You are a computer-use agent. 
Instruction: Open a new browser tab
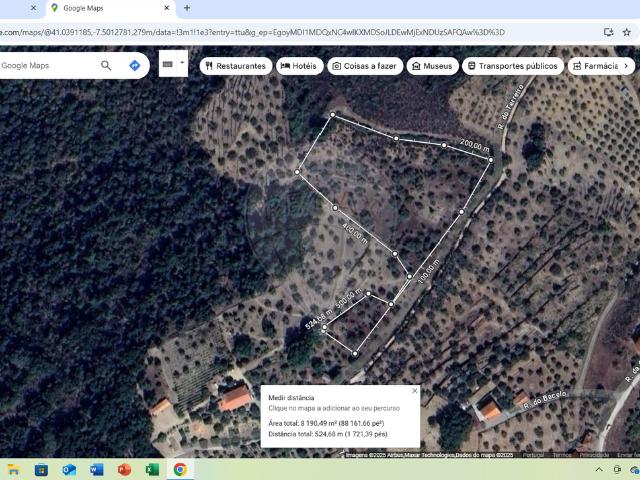pos(187,8)
